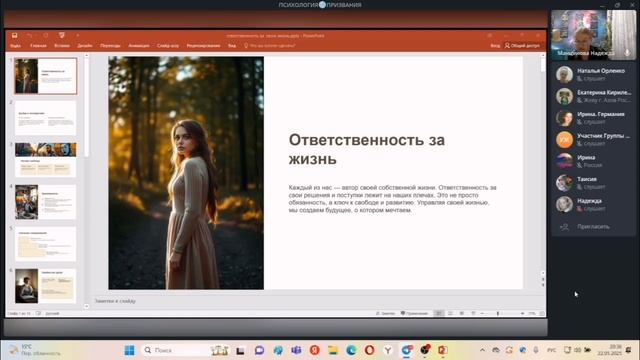Select participant Наталья Орленко

pos(593,74)
